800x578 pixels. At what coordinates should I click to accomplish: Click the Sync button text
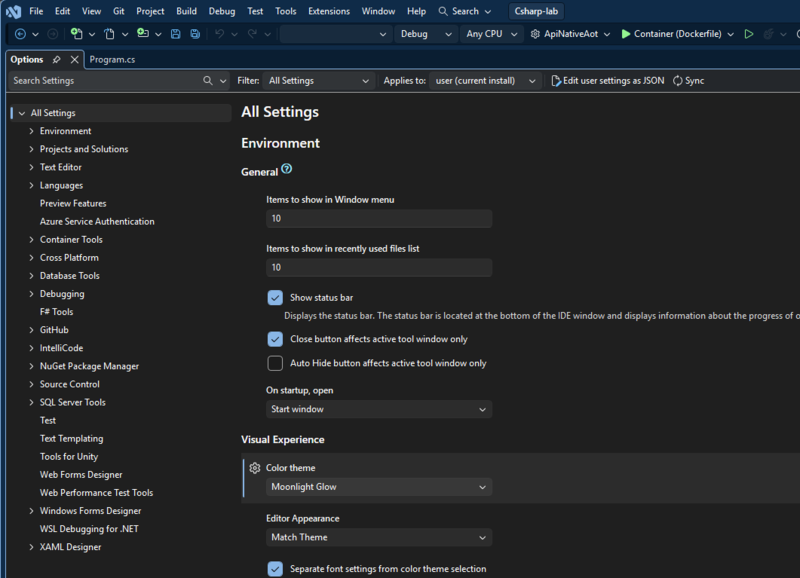(x=694, y=81)
